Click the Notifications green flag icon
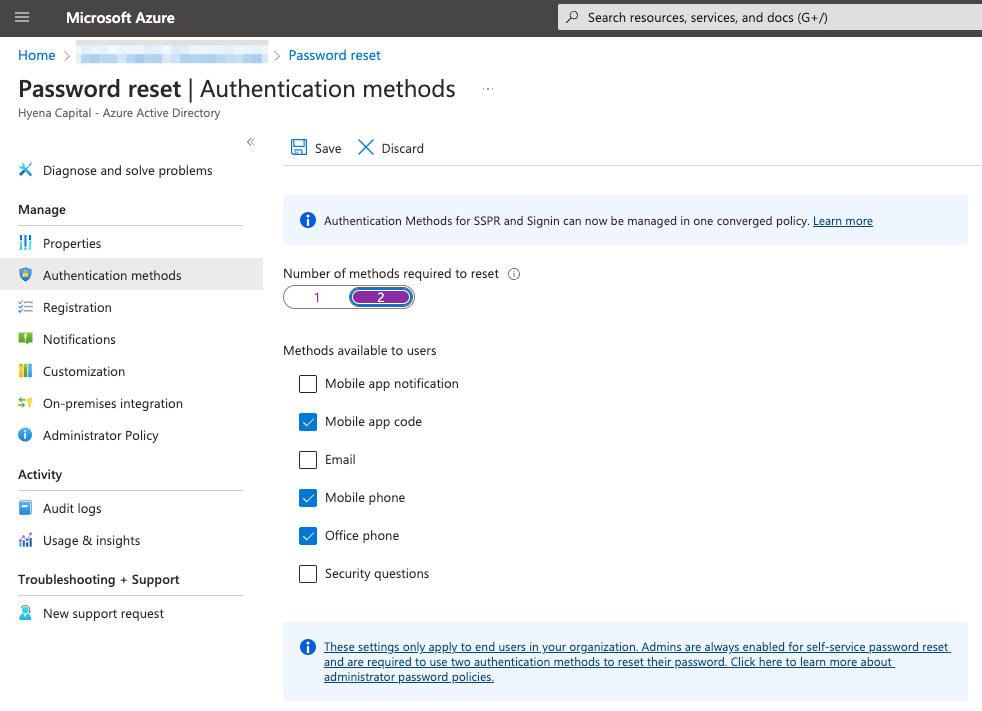Image resolution: width=982 pixels, height=711 pixels. pyautogui.click(x=25, y=339)
